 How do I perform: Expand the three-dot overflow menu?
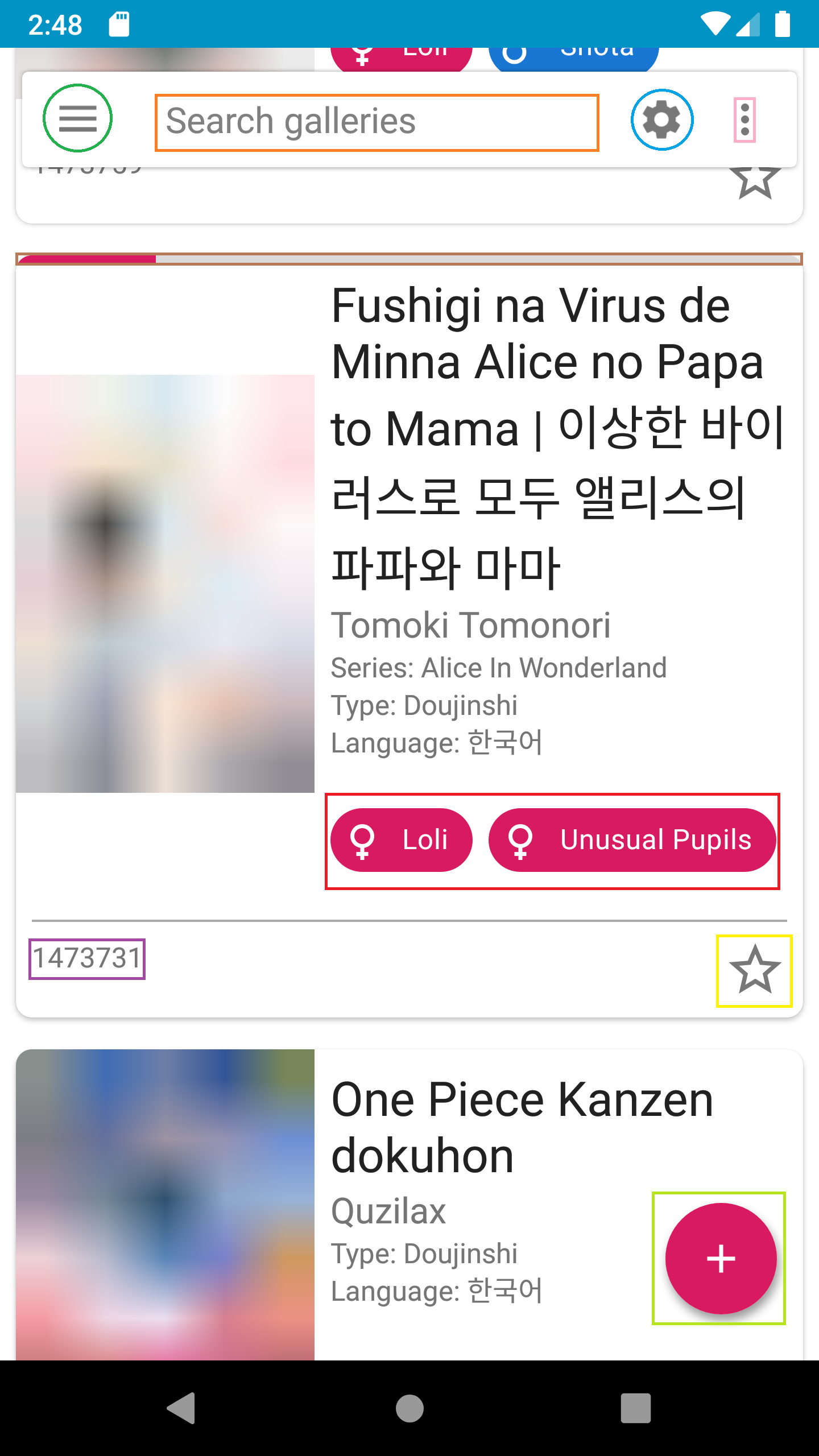[744, 120]
